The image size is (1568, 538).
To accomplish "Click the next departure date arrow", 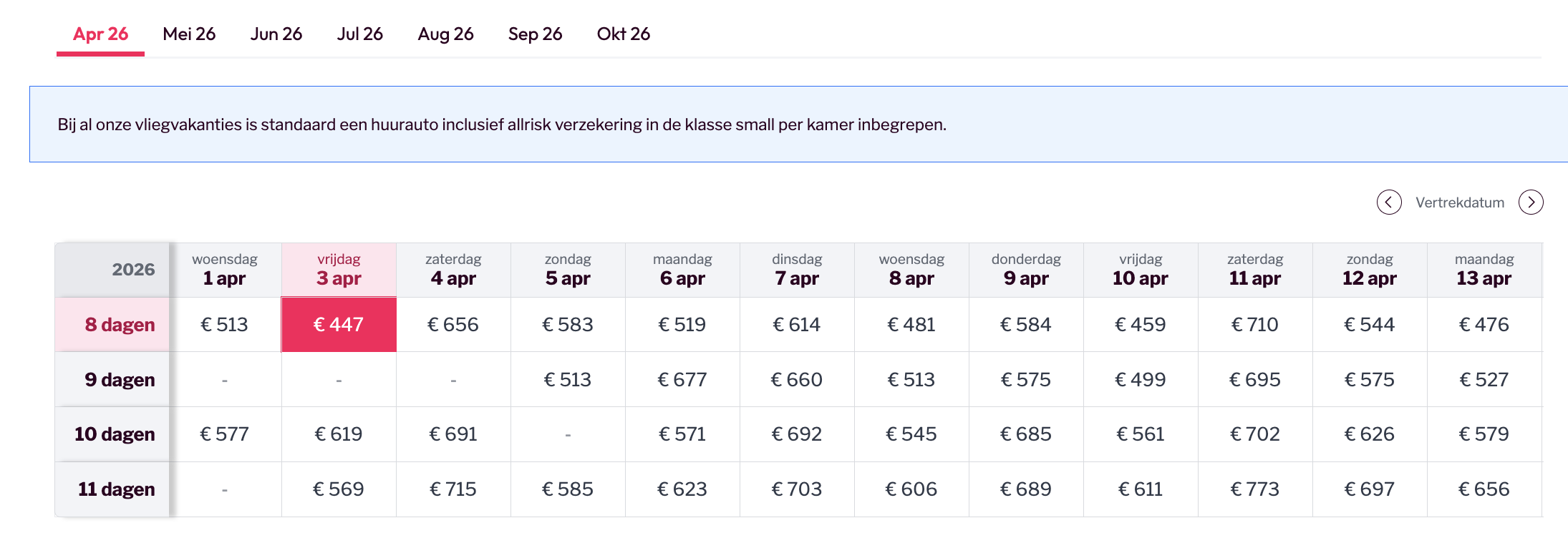I will coord(1531,202).
